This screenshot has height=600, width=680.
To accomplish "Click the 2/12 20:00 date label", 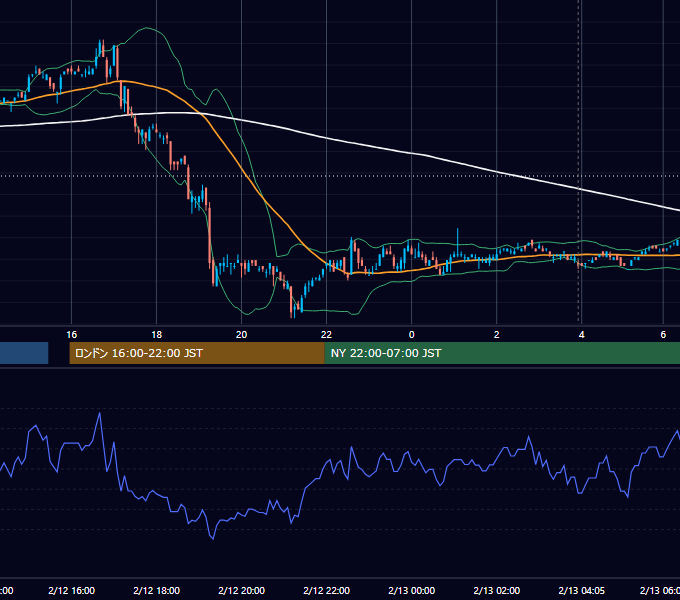I will (x=242, y=590).
